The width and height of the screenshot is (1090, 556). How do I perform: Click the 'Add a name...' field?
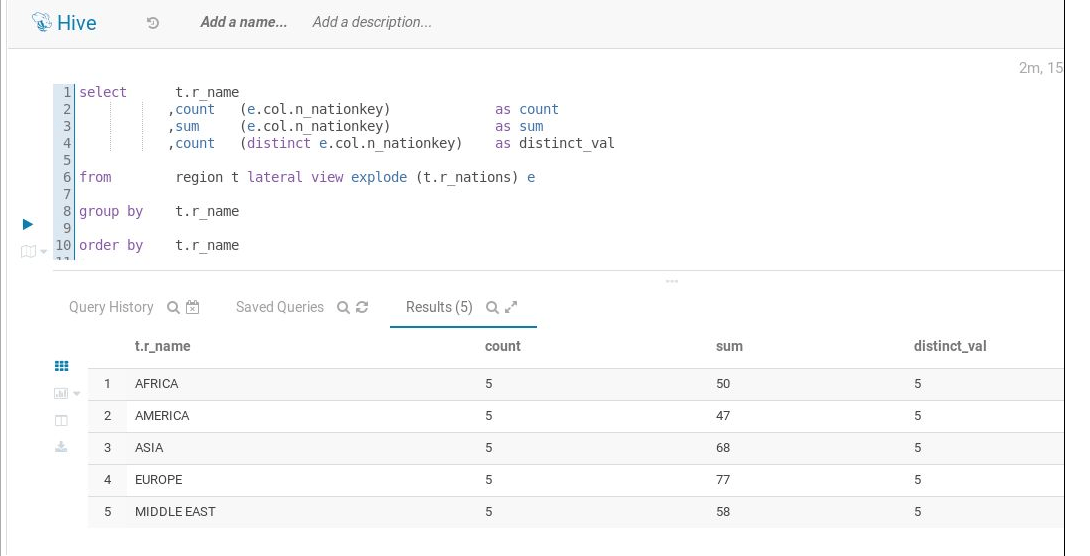pos(243,22)
